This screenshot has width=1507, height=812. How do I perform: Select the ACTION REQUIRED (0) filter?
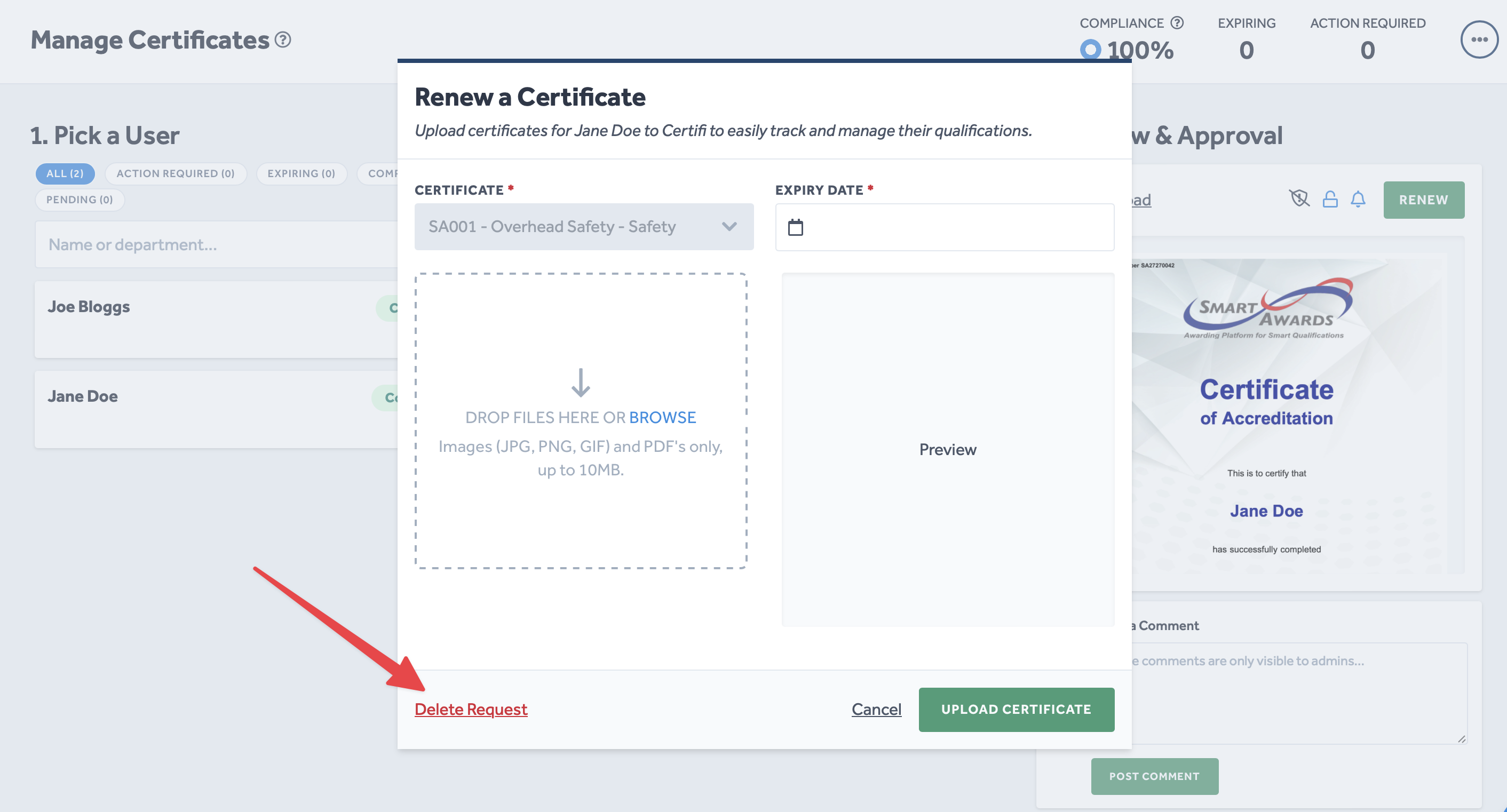point(176,173)
